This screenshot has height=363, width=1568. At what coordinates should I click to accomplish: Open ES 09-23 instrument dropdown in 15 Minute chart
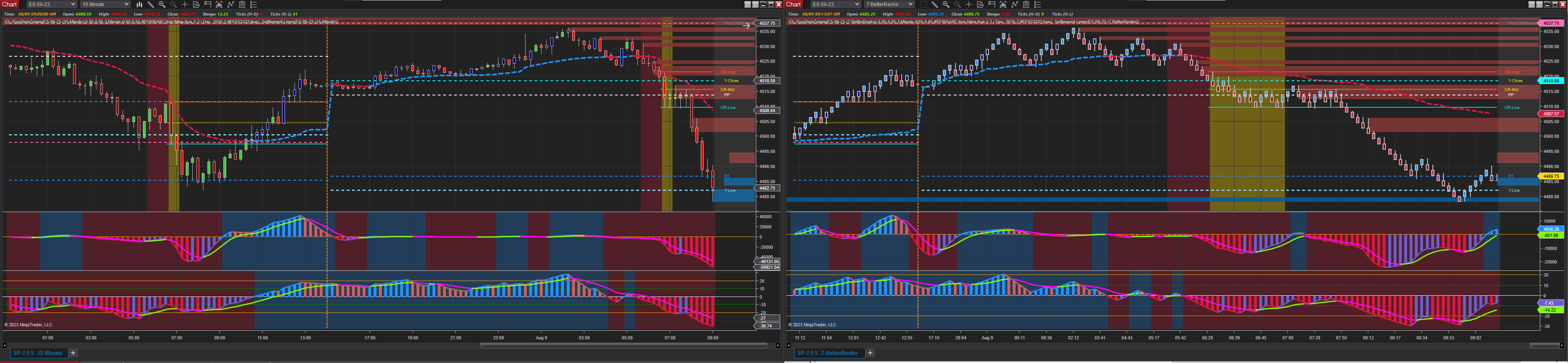coord(51,4)
